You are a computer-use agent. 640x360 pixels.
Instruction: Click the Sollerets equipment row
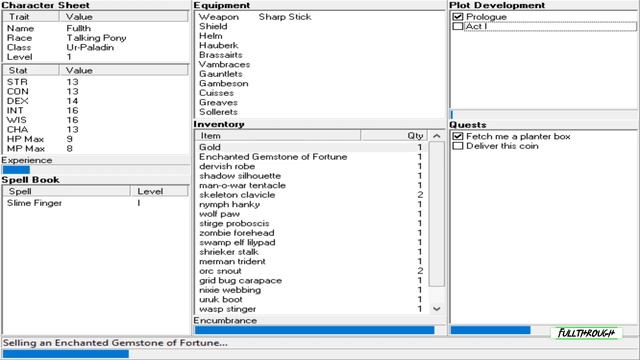point(320,112)
